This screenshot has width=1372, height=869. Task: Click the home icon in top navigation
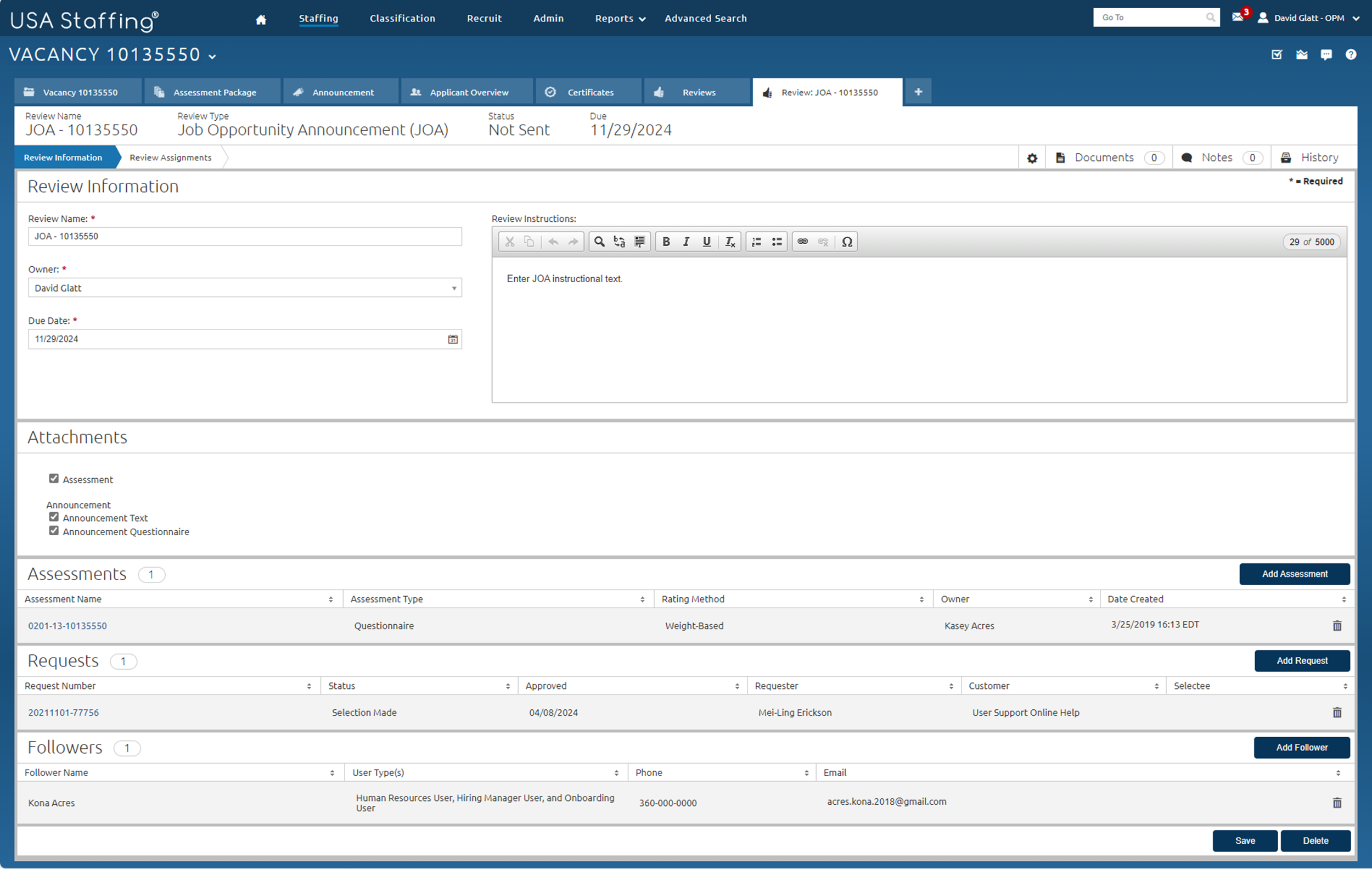[x=261, y=19]
